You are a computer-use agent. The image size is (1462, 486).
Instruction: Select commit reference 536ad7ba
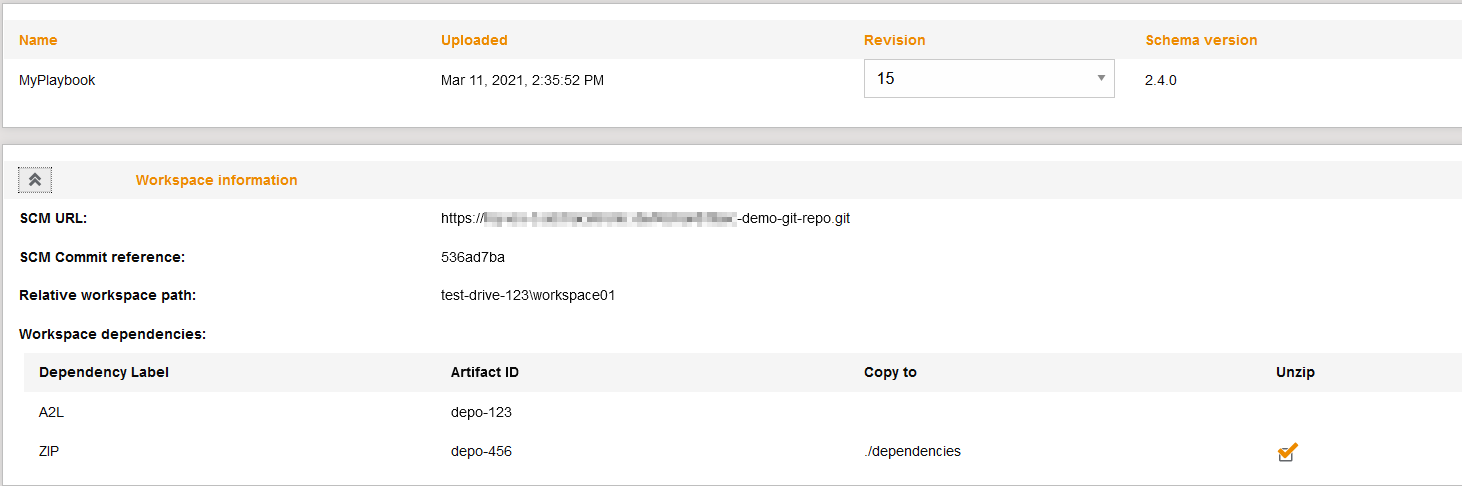pos(473,257)
